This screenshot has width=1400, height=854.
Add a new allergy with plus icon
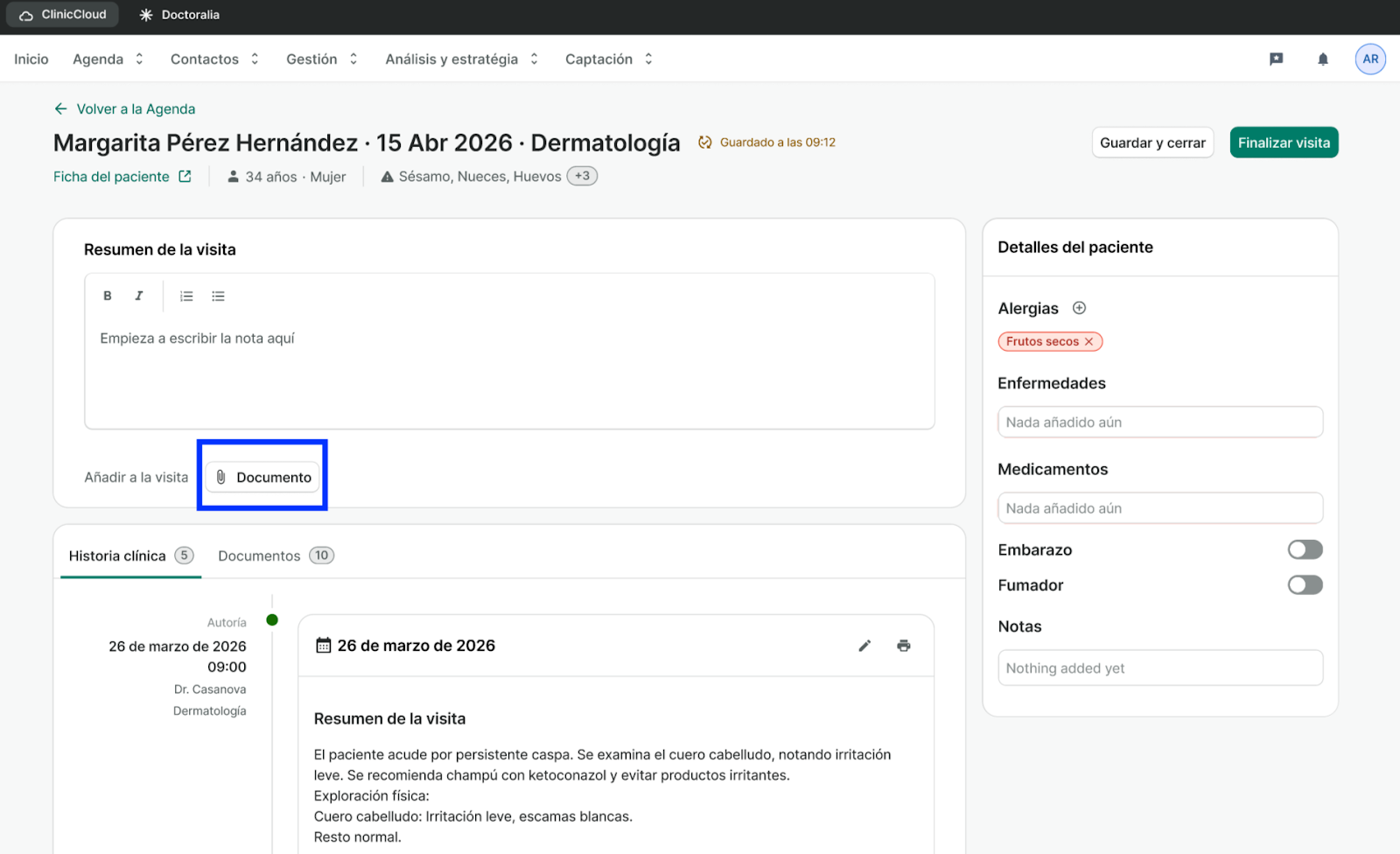coord(1079,308)
